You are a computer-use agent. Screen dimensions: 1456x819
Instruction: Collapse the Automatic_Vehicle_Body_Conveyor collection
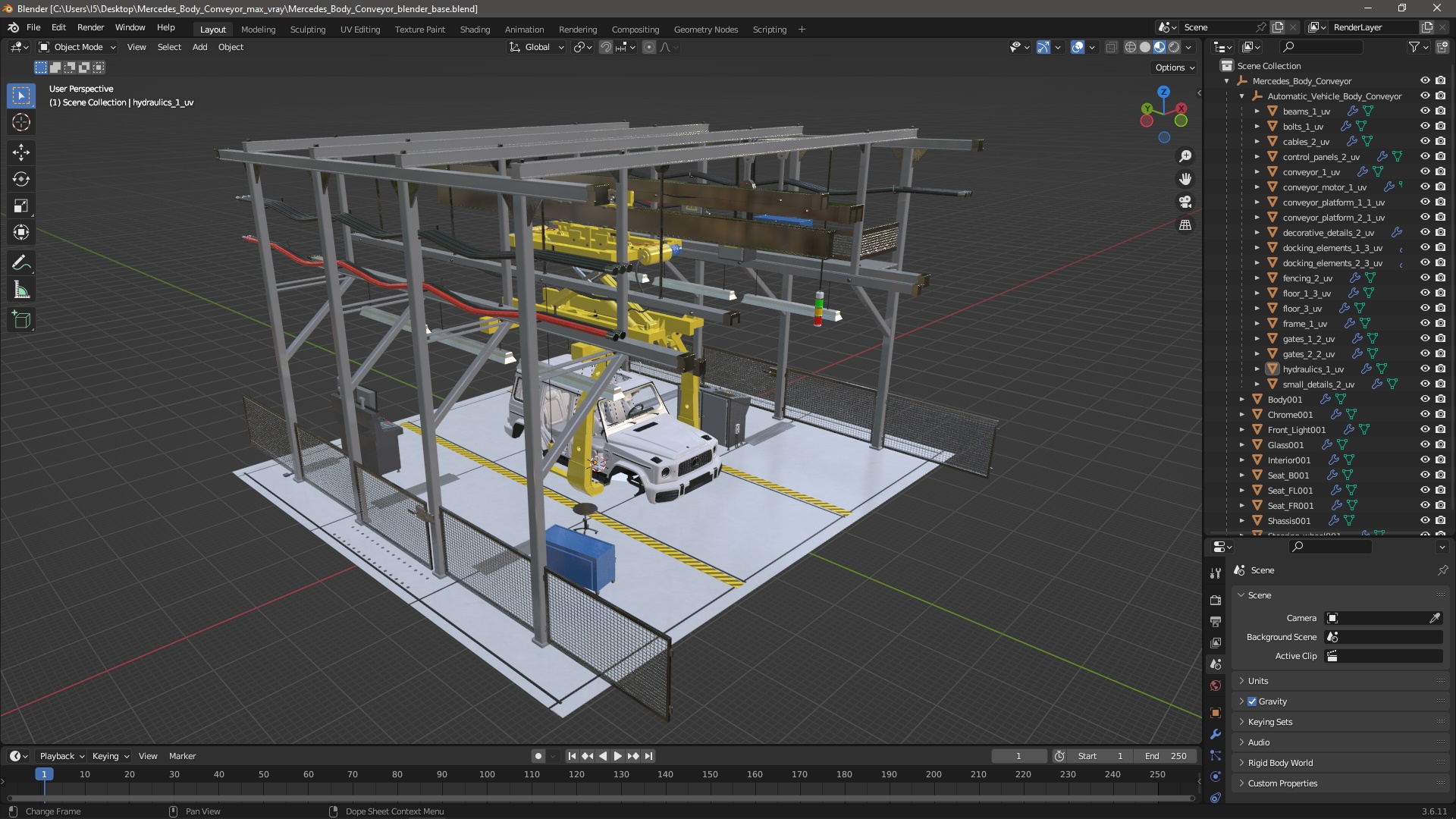click(1241, 96)
